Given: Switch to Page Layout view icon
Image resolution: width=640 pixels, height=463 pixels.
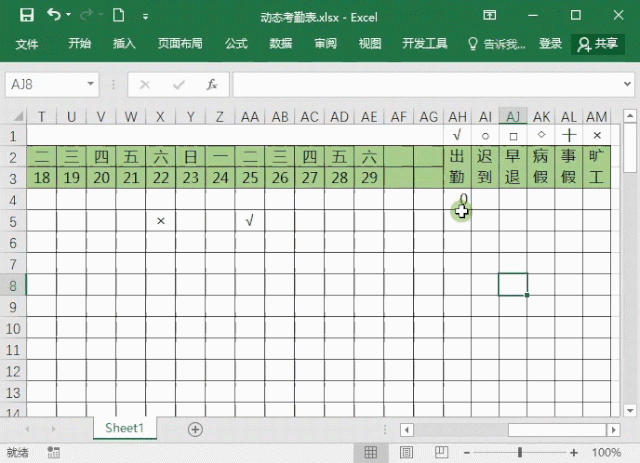Looking at the screenshot, I should coord(406,452).
